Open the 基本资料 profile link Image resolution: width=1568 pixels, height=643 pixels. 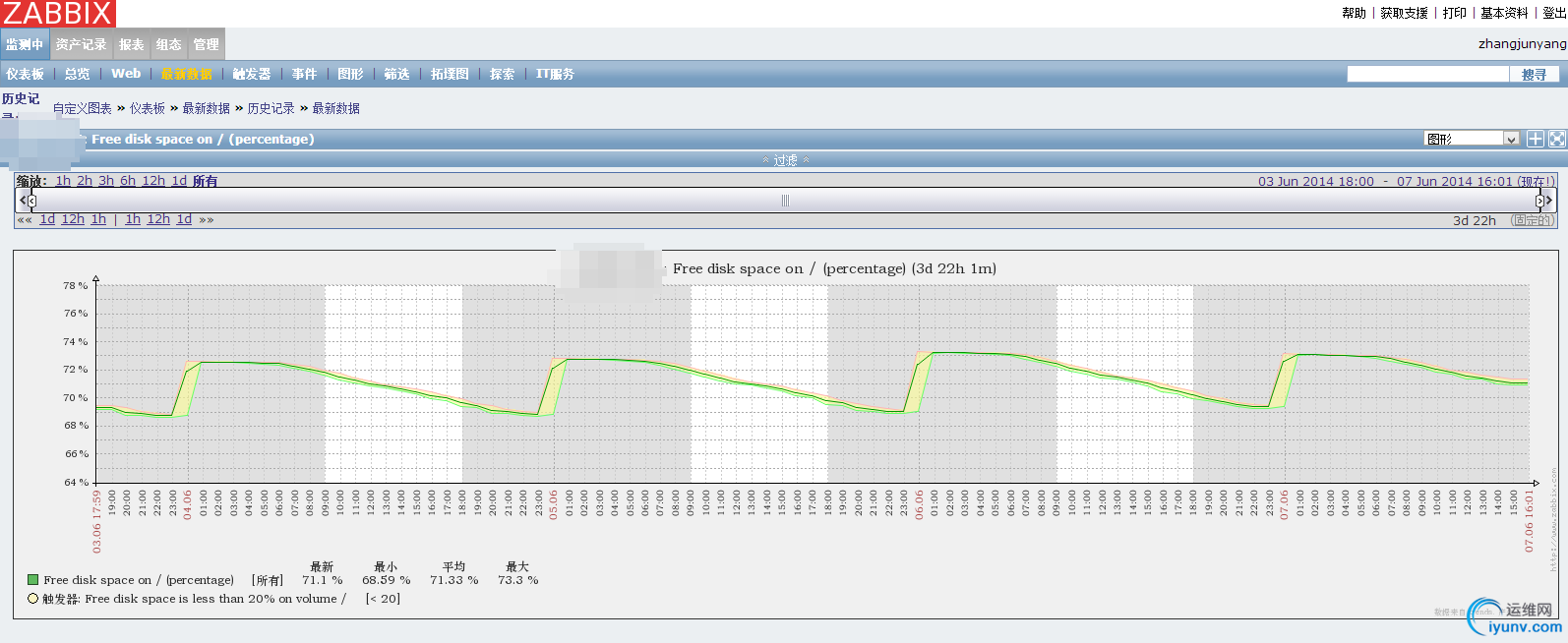pyautogui.click(x=1504, y=13)
